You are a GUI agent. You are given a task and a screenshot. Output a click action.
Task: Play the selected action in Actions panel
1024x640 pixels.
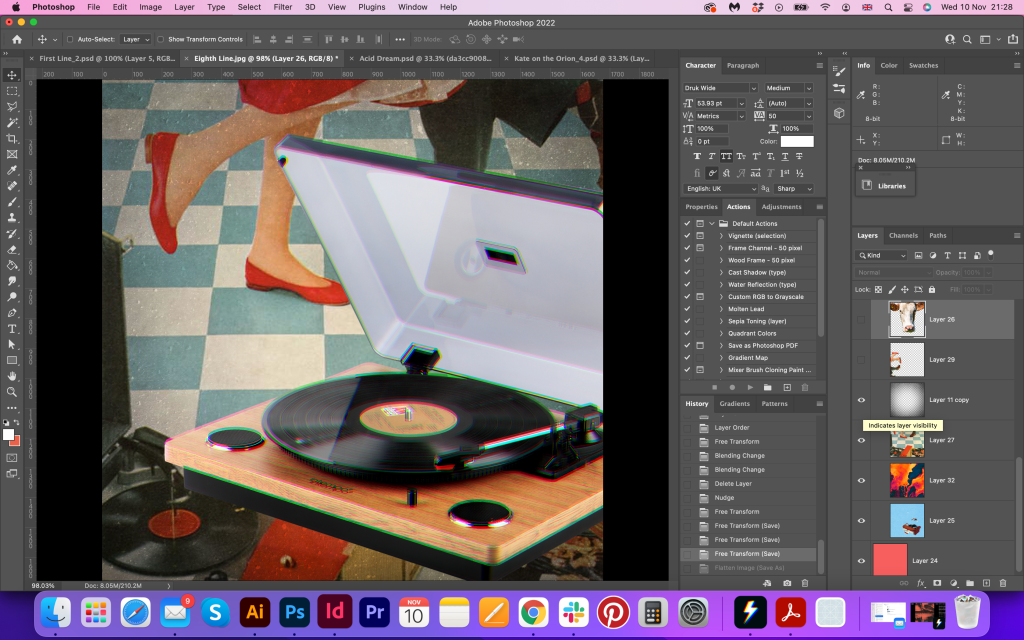tap(750, 387)
